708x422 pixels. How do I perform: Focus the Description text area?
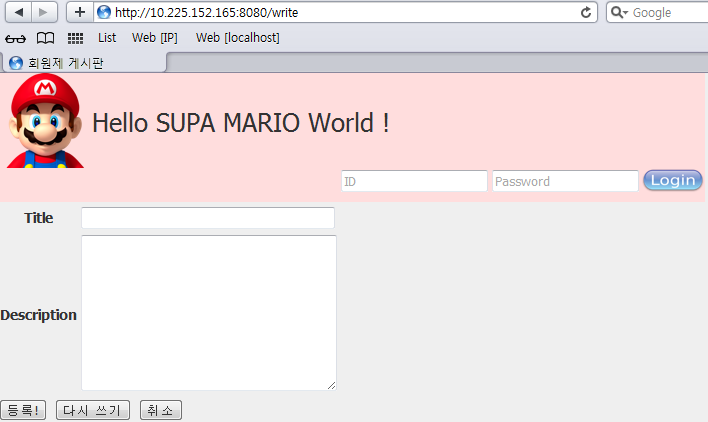coord(209,312)
